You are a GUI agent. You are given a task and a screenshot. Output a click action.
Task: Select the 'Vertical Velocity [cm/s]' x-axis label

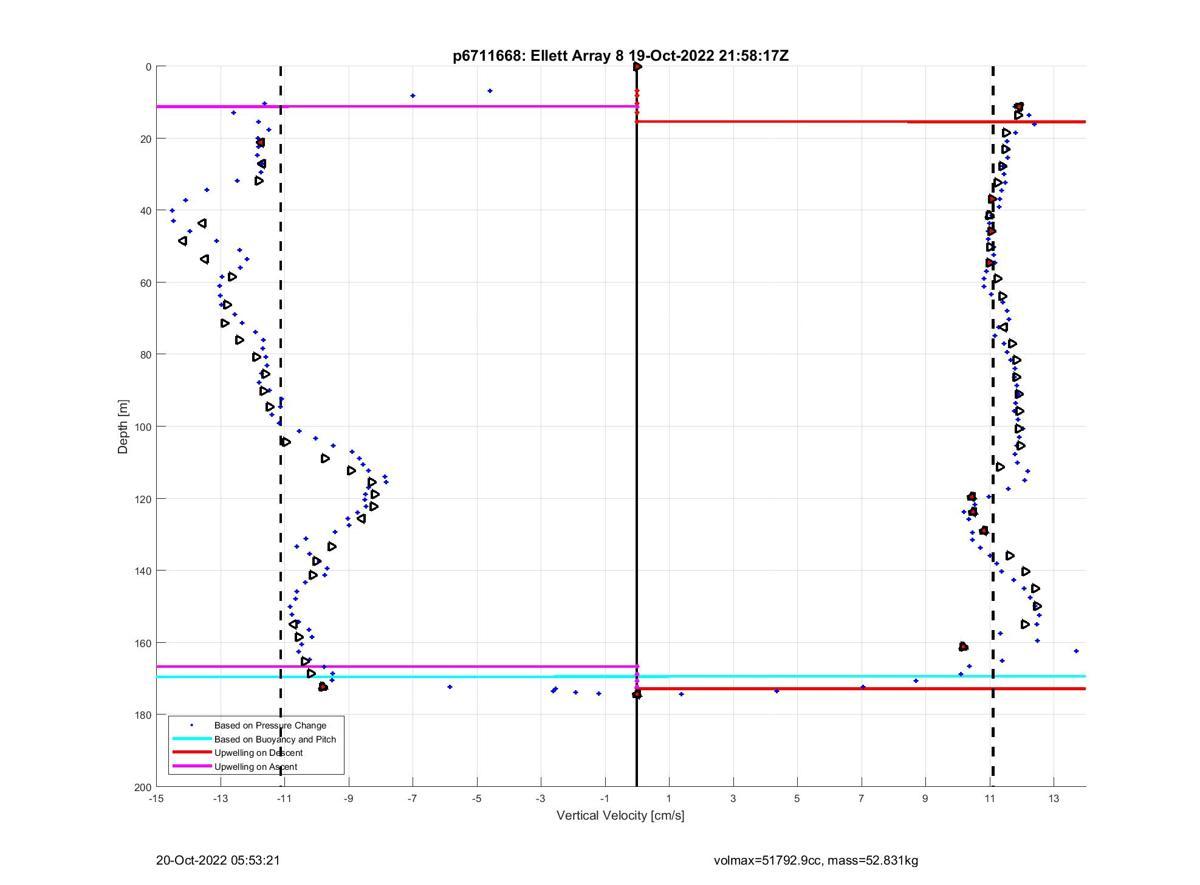click(620, 815)
